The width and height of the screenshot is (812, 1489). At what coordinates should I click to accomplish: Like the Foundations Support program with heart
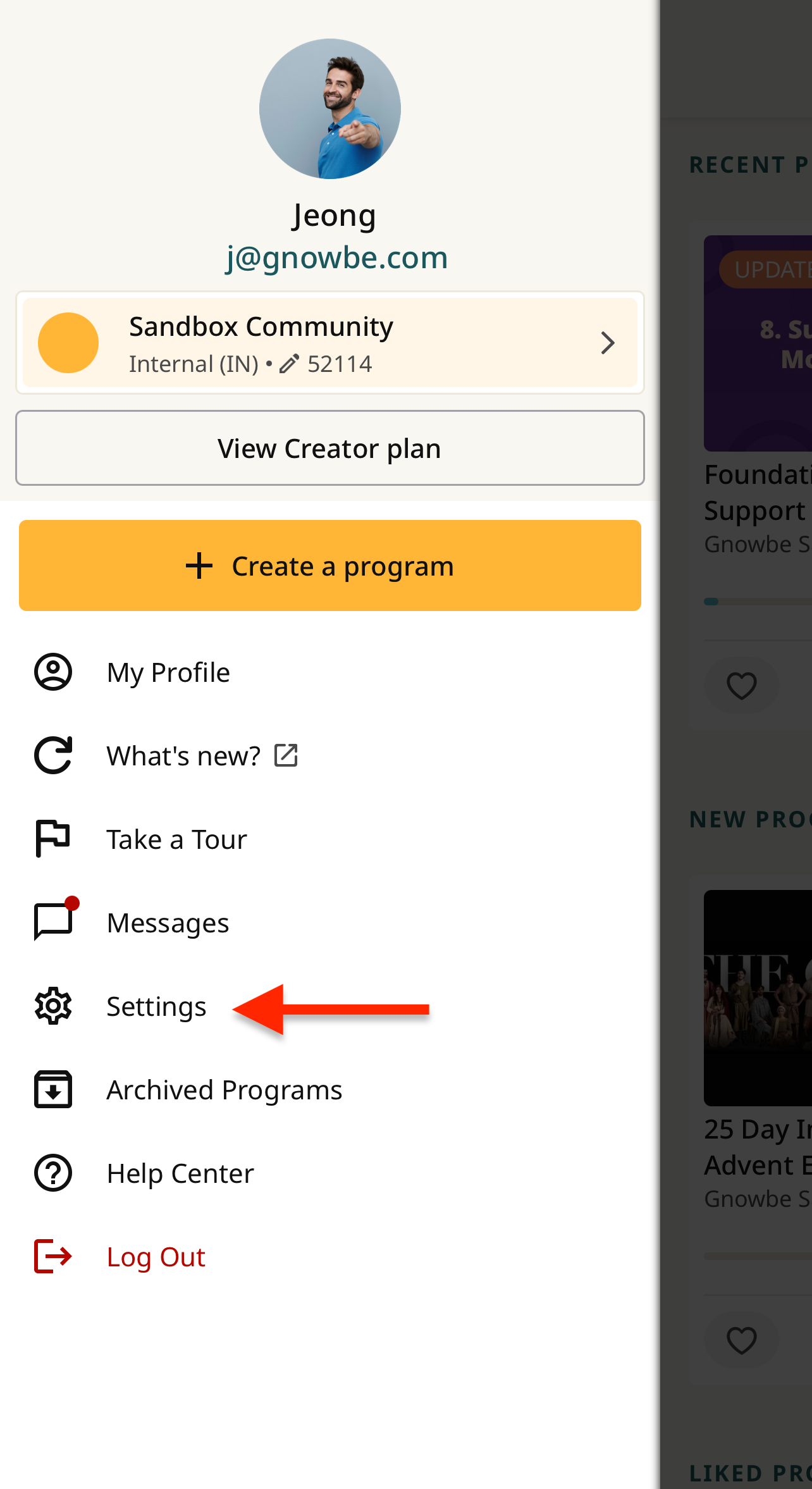point(742,686)
